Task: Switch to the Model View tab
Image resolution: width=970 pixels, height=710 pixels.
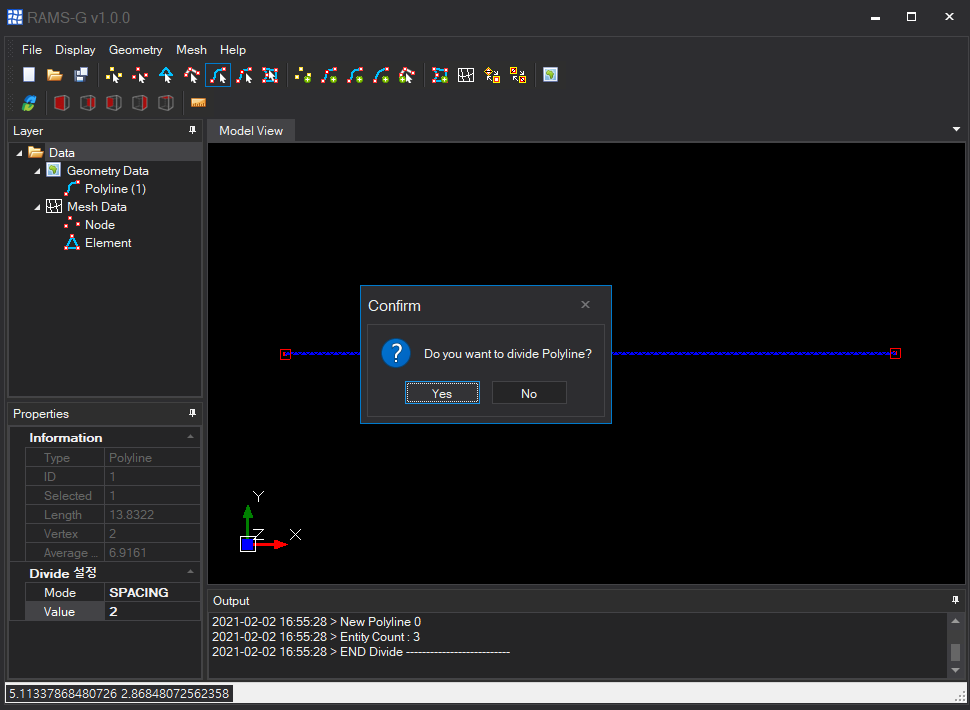Action: coord(251,131)
